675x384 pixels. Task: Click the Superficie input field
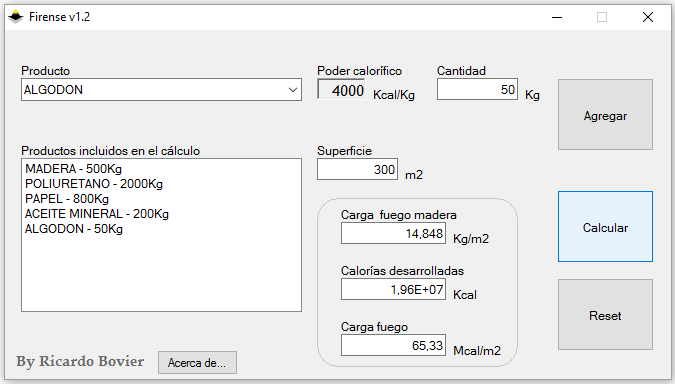click(357, 169)
